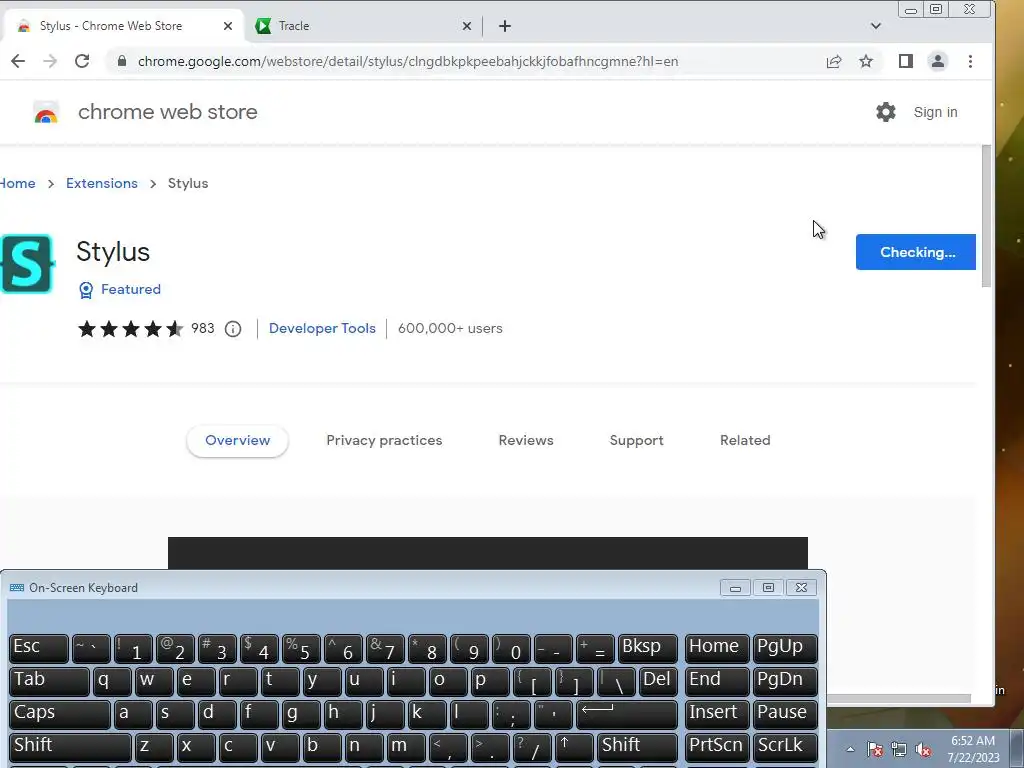Viewport: 1024px width, 768px height.
Task: Open the Chrome side panel icon
Action: [x=906, y=61]
